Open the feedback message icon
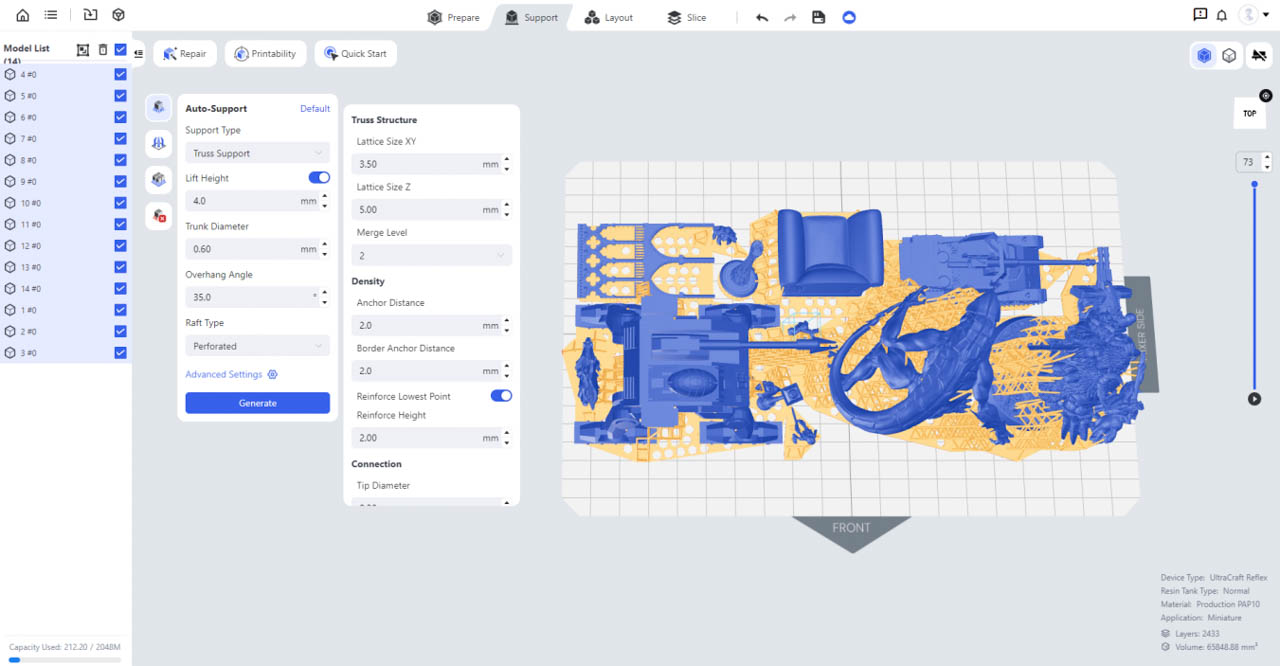The image size is (1280, 666). tap(1200, 15)
